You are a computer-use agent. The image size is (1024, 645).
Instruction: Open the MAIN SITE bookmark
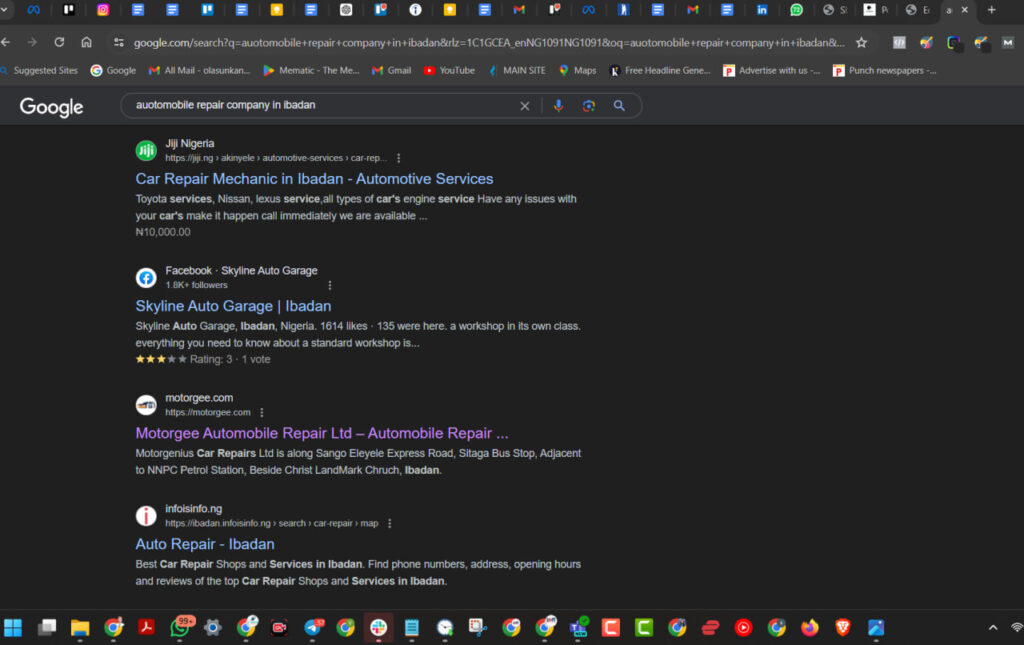click(517, 71)
